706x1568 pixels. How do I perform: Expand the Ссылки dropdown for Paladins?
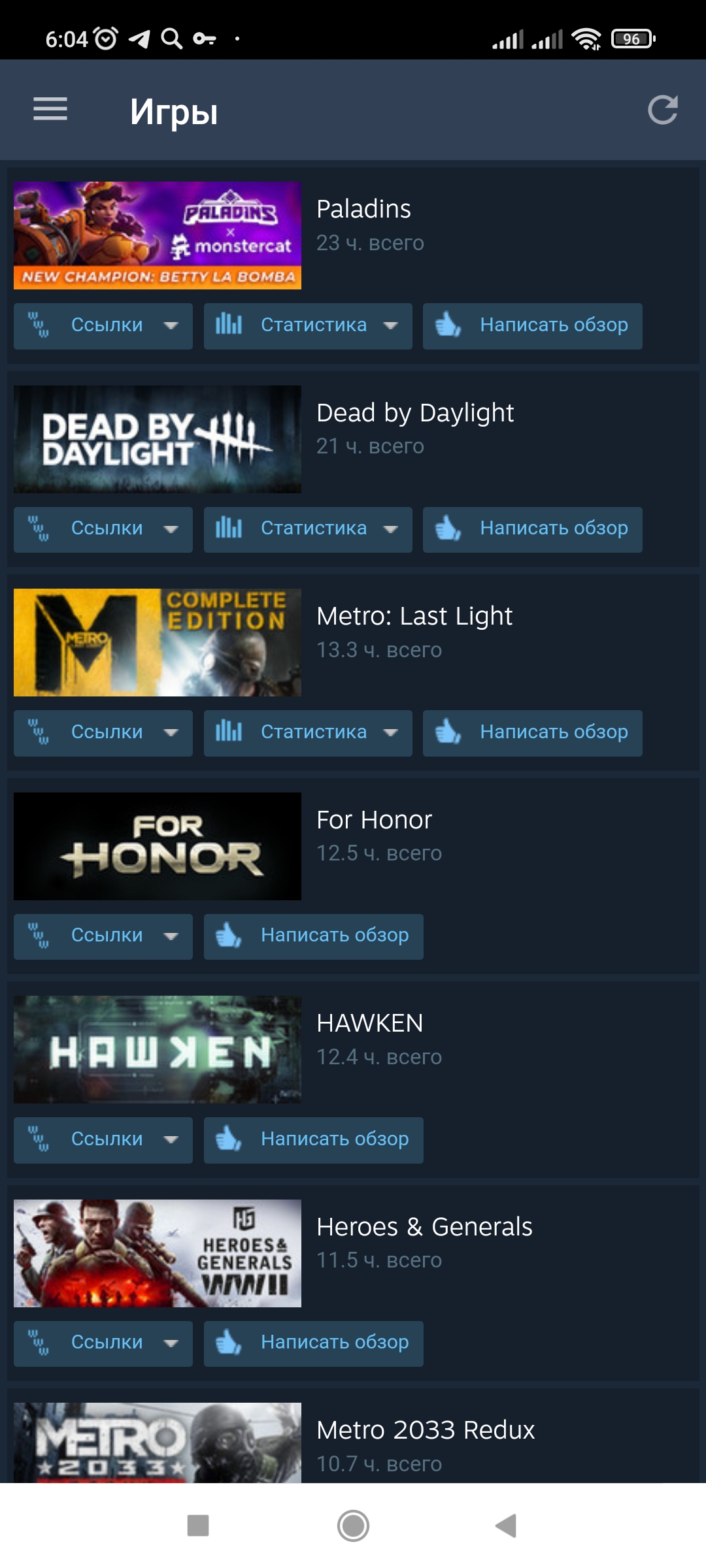pyautogui.click(x=103, y=326)
